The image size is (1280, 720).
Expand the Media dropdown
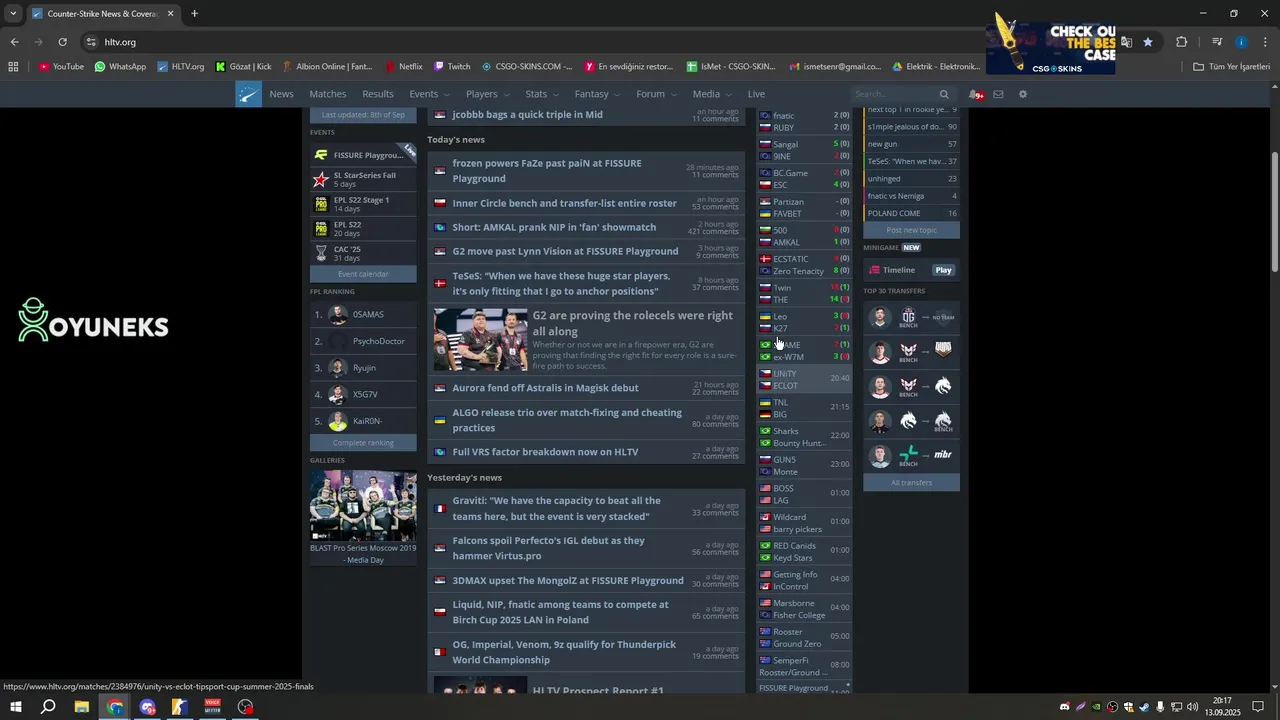[x=712, y=94]
